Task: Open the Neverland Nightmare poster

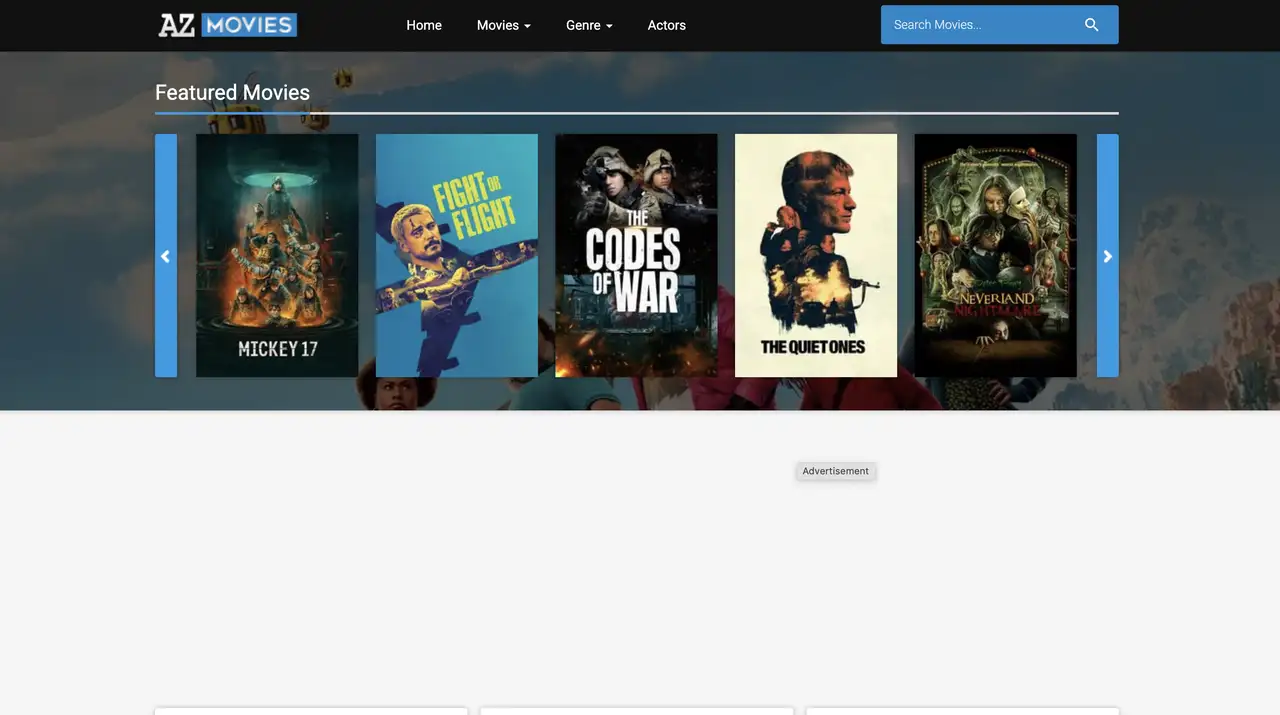Action: click(996, 256)
